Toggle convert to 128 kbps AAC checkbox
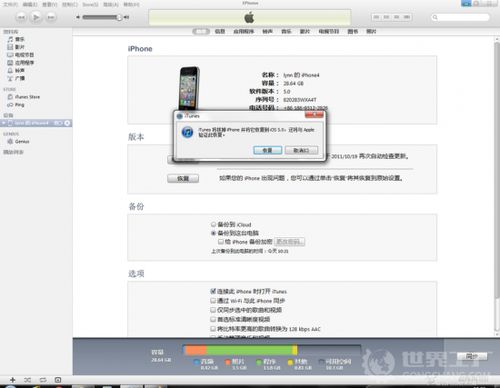The image size is (500, 388). 213,329
